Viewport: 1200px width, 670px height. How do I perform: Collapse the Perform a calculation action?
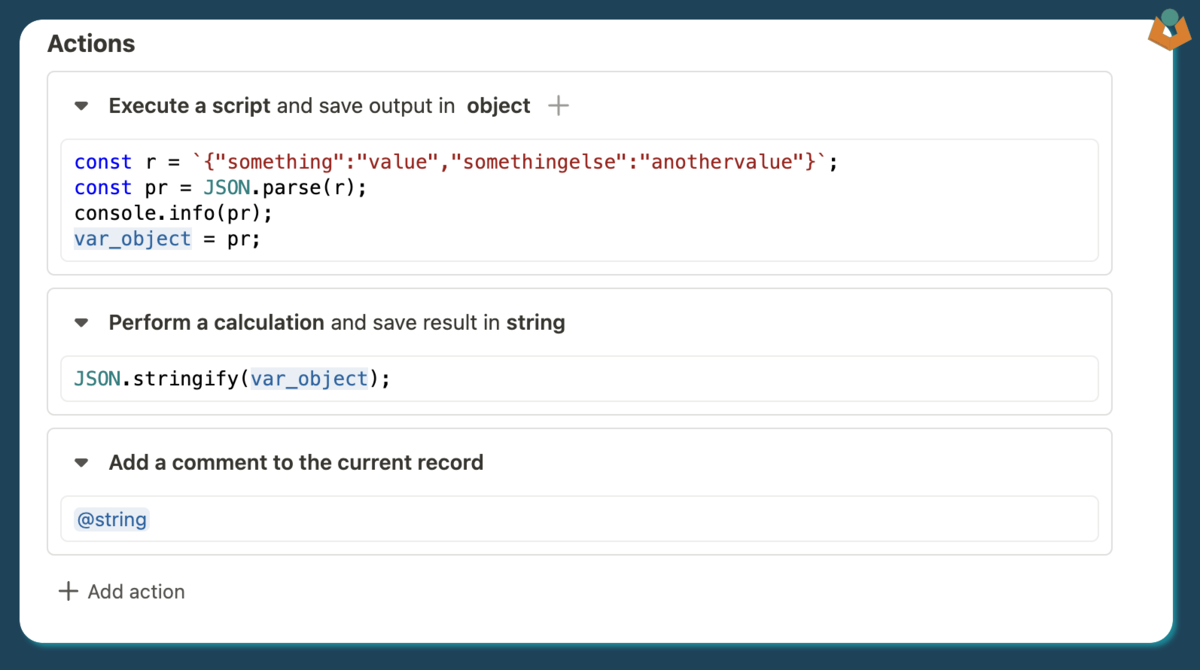click(x=82, y=322)
